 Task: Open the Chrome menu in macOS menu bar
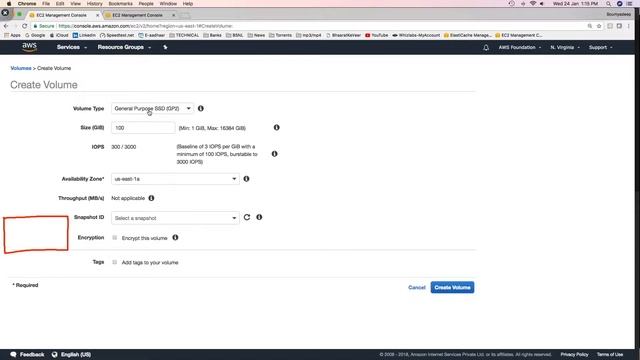coord(27,4)
